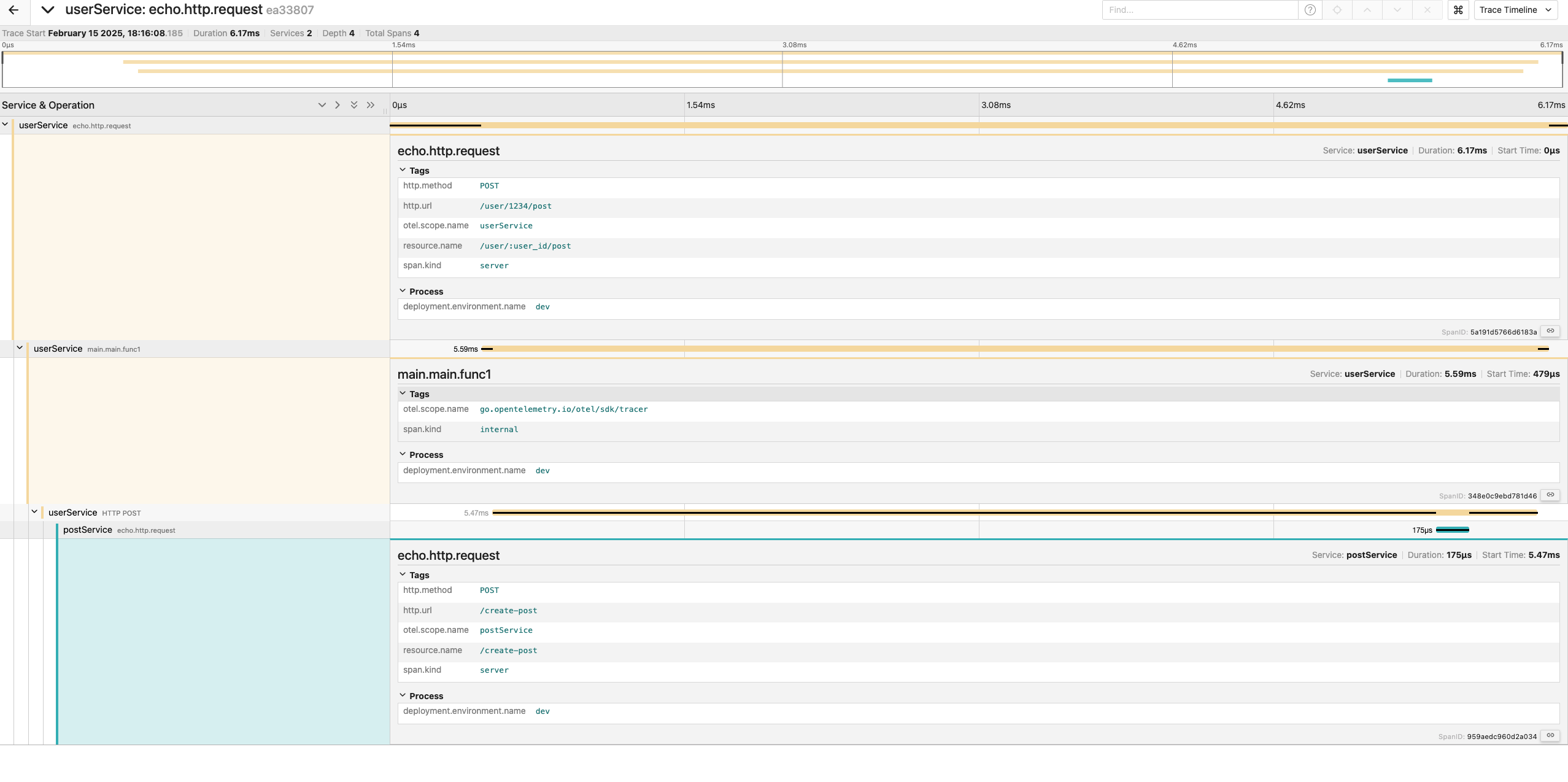This screenshot has width=1568, height=782.
Task: Collapse userService main.main.func1 span children
Action: [x=20, y=348]
